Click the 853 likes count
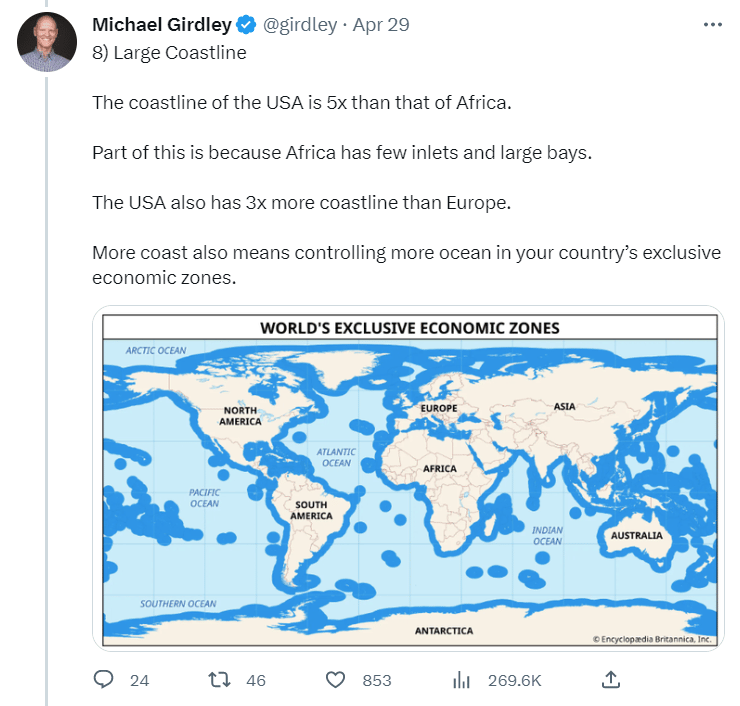This screenshot has width=740, height=706. 376,680
